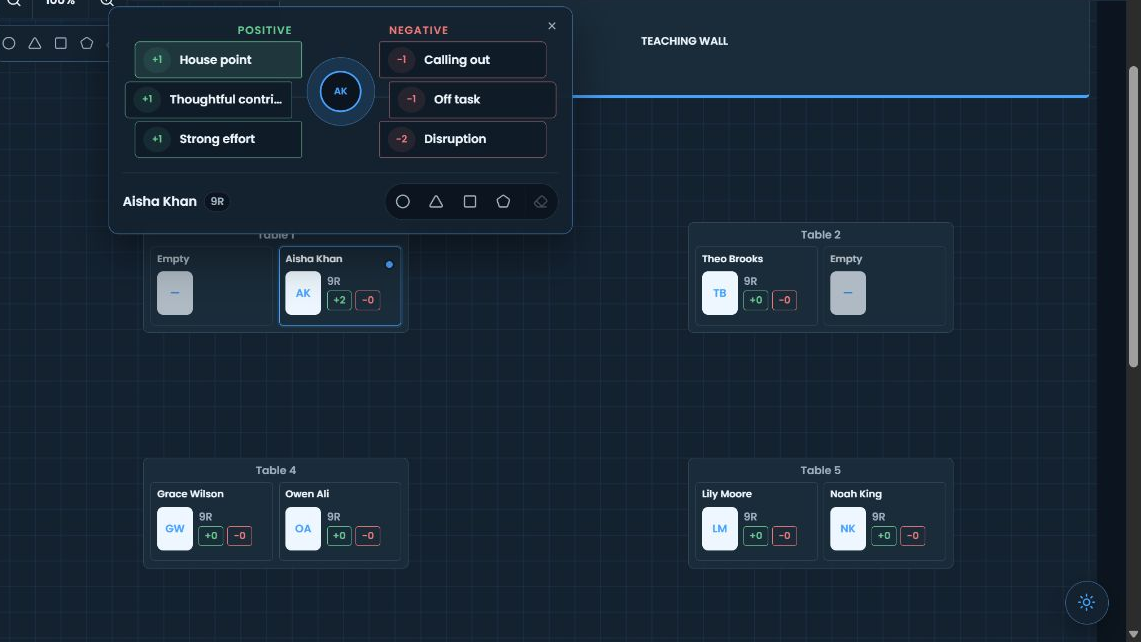Click the Lily Moore name label

(726, 494)
